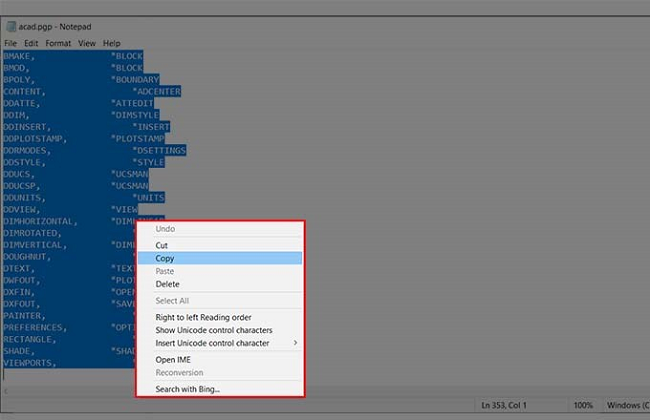The height and width of the screenshot is (420, 650).
Task: Choose Select All in context menu
Action: (220, 301)
